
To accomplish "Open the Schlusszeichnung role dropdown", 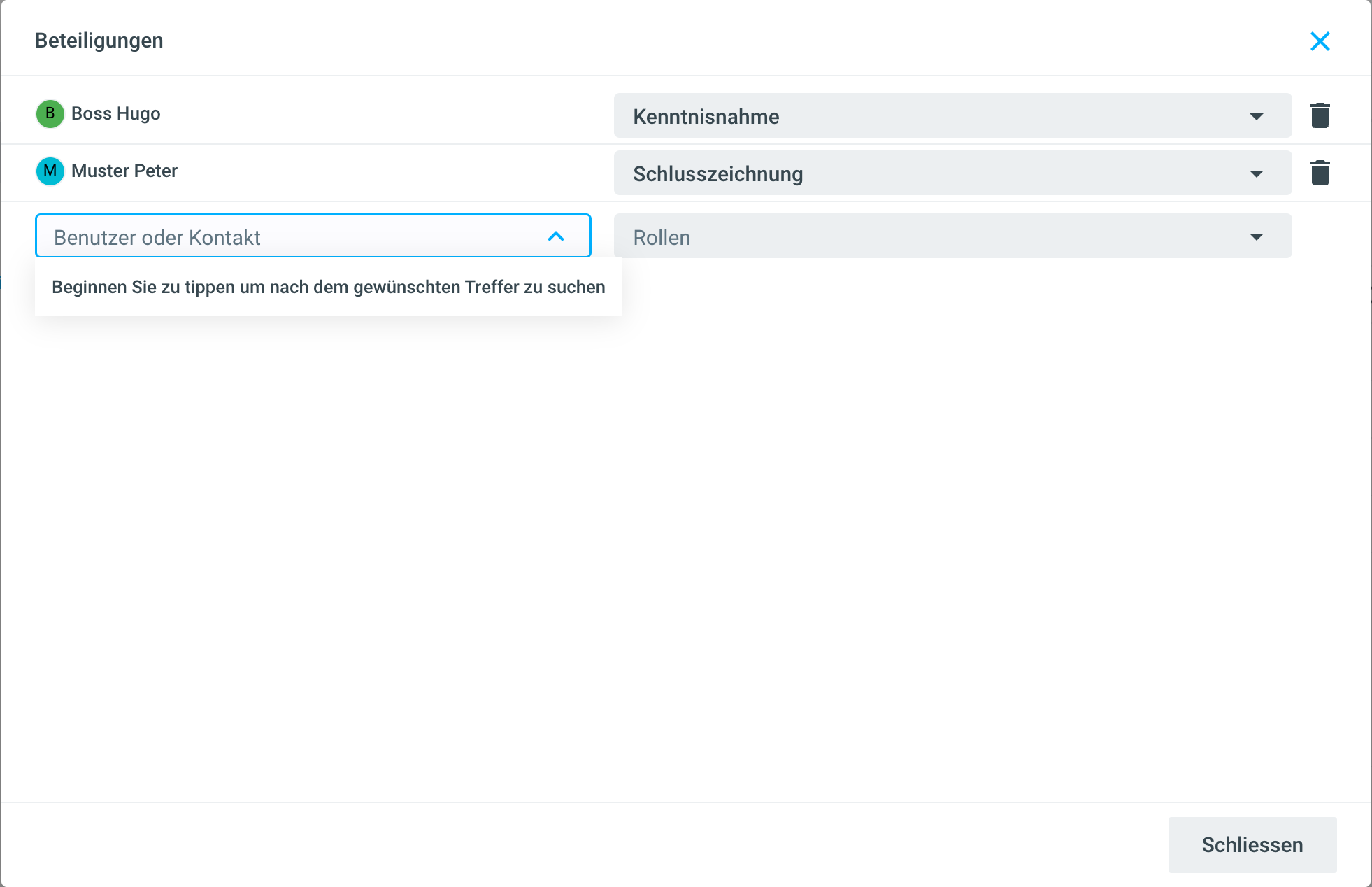I will pyautogui.click(x=952, y=173).
